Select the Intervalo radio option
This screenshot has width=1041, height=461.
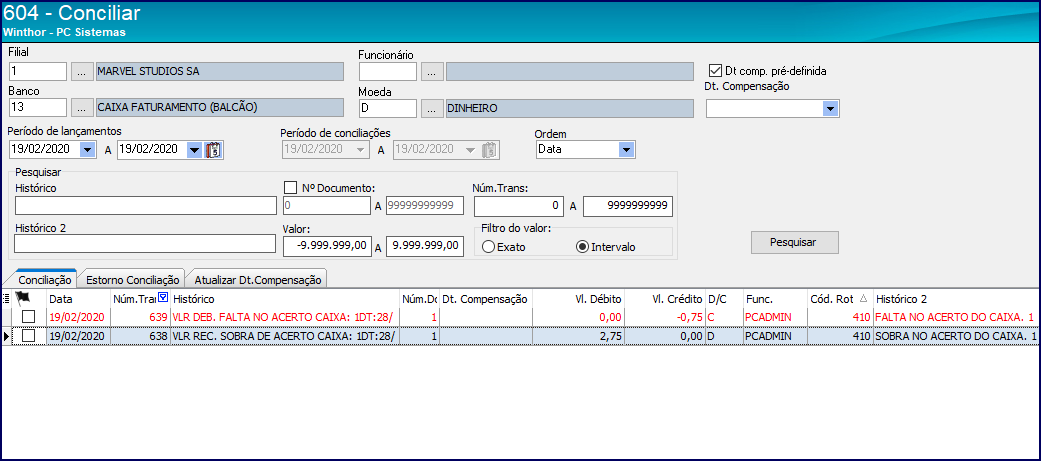point(582,247)
